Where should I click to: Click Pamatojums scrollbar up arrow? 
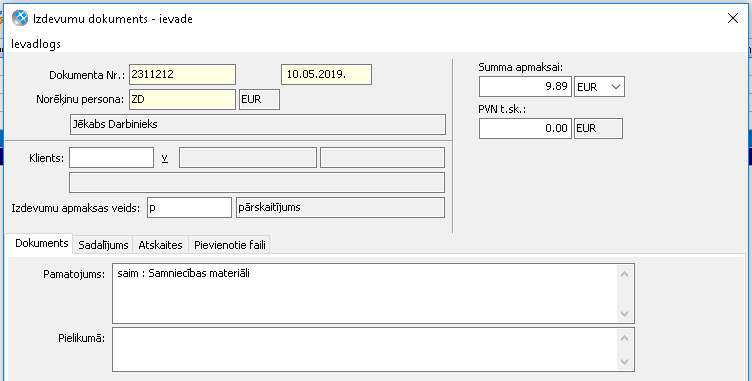point(624,274)
